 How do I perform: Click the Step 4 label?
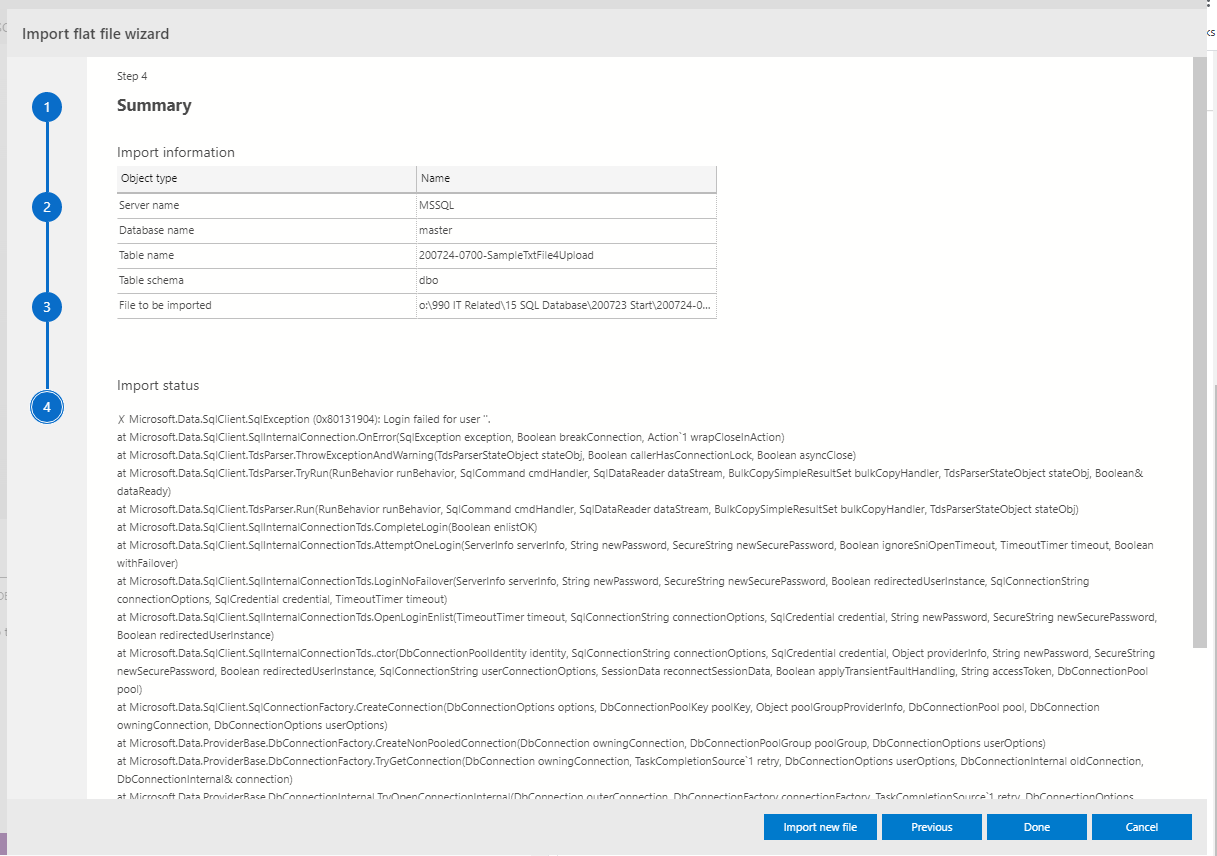[132, 76]
